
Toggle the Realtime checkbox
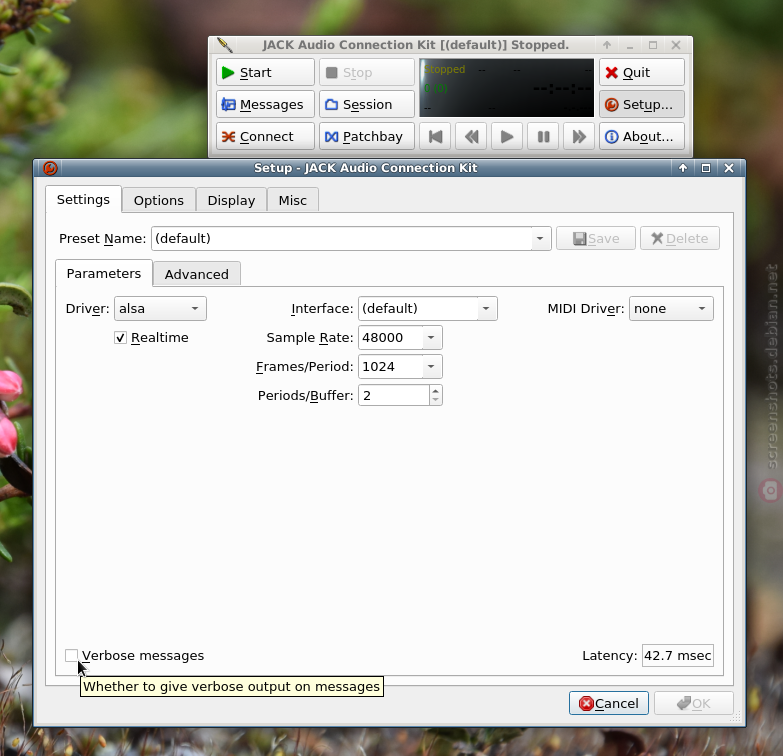pos(120,338)
